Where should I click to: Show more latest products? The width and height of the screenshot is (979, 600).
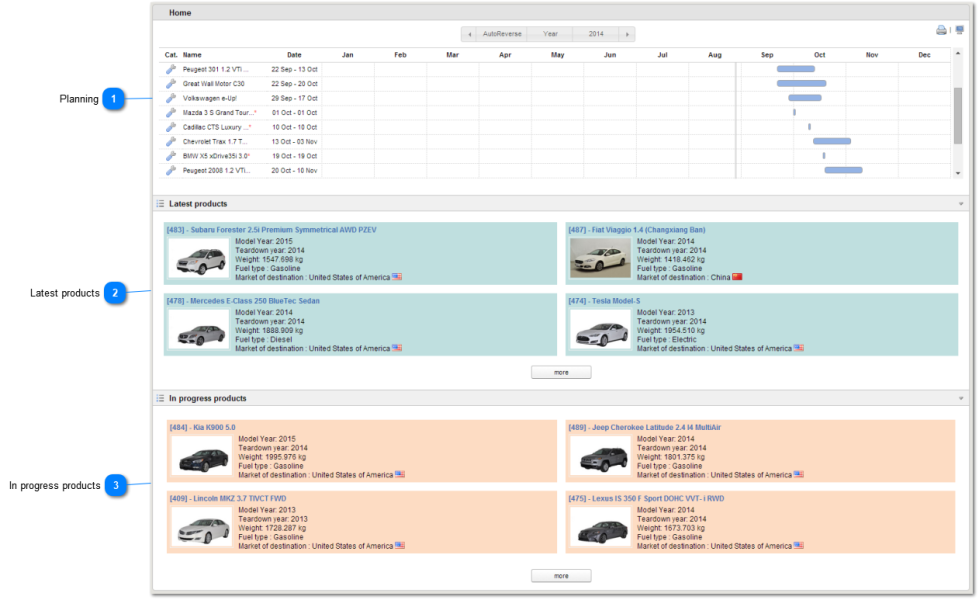(561, 373)
